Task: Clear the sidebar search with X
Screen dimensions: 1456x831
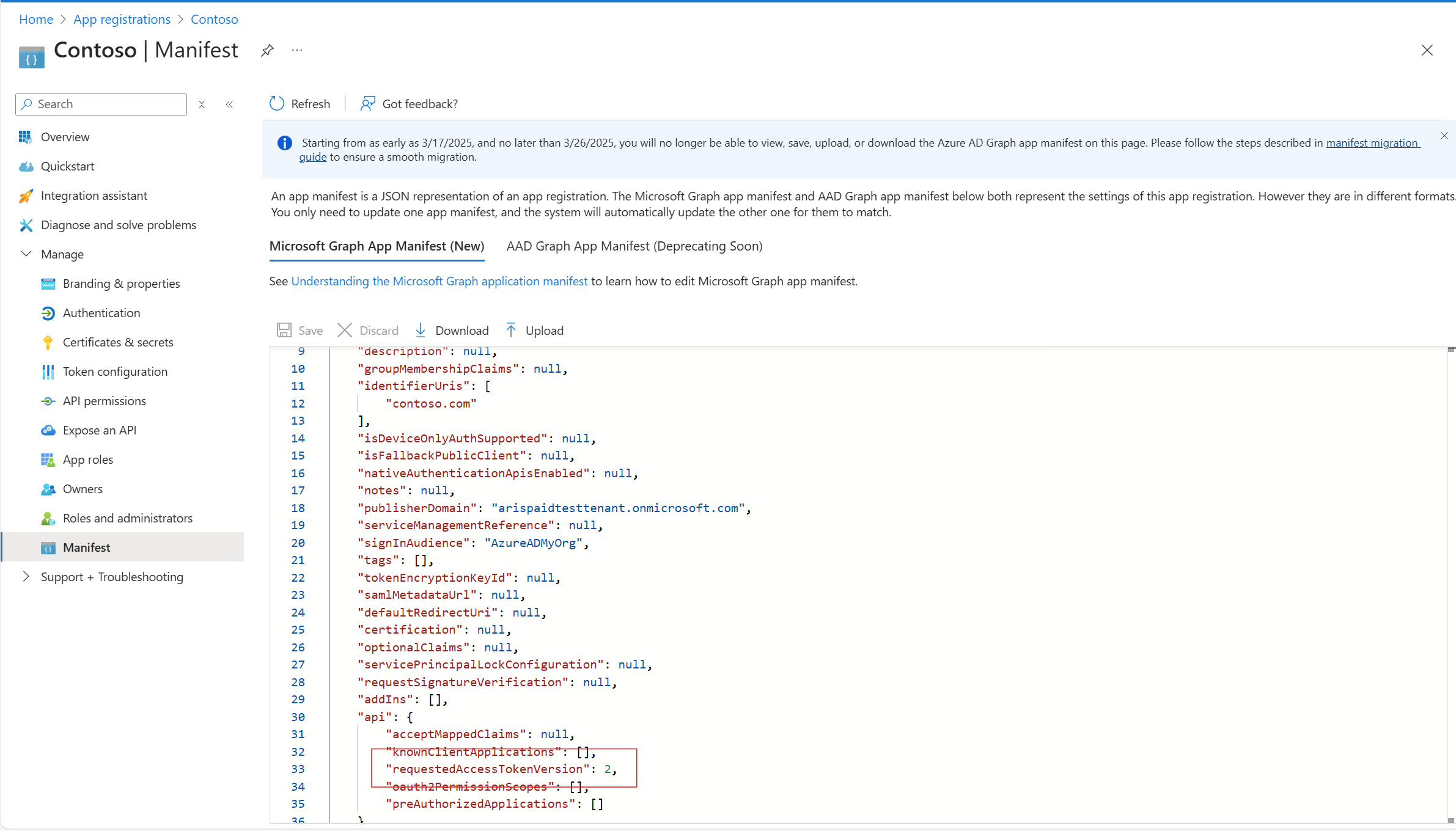Action: click(x=202, y=104)
